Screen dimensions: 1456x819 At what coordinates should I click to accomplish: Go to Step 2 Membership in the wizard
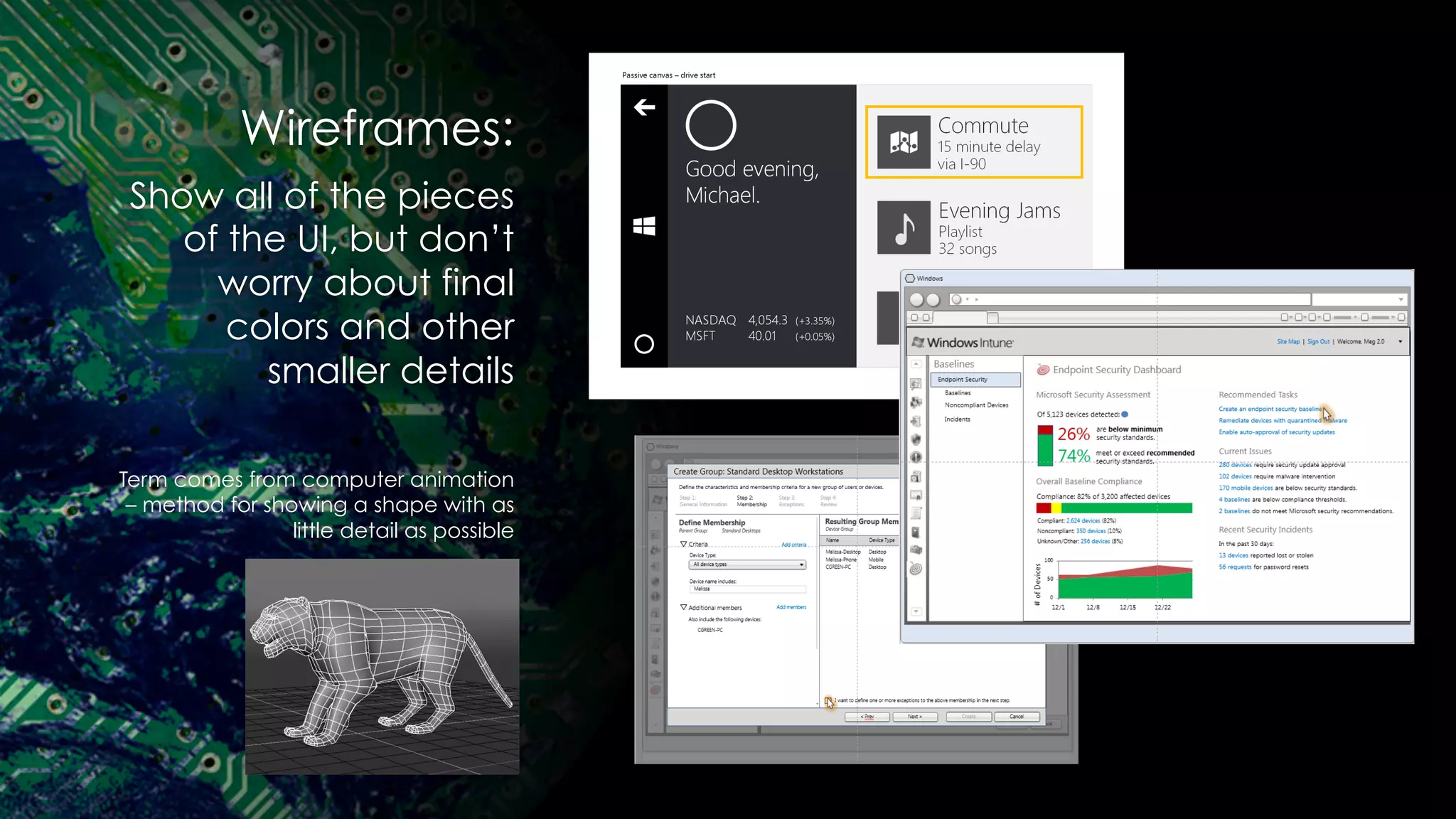751,501
